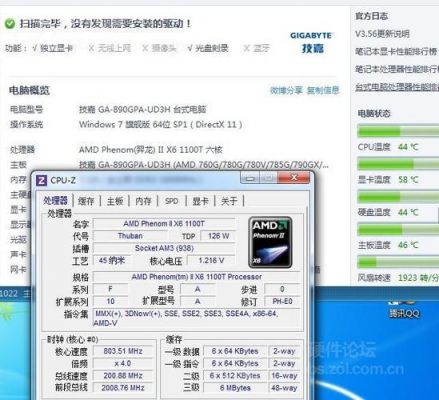Click the 代号 field showing Thuban

[x=130, y=236]
